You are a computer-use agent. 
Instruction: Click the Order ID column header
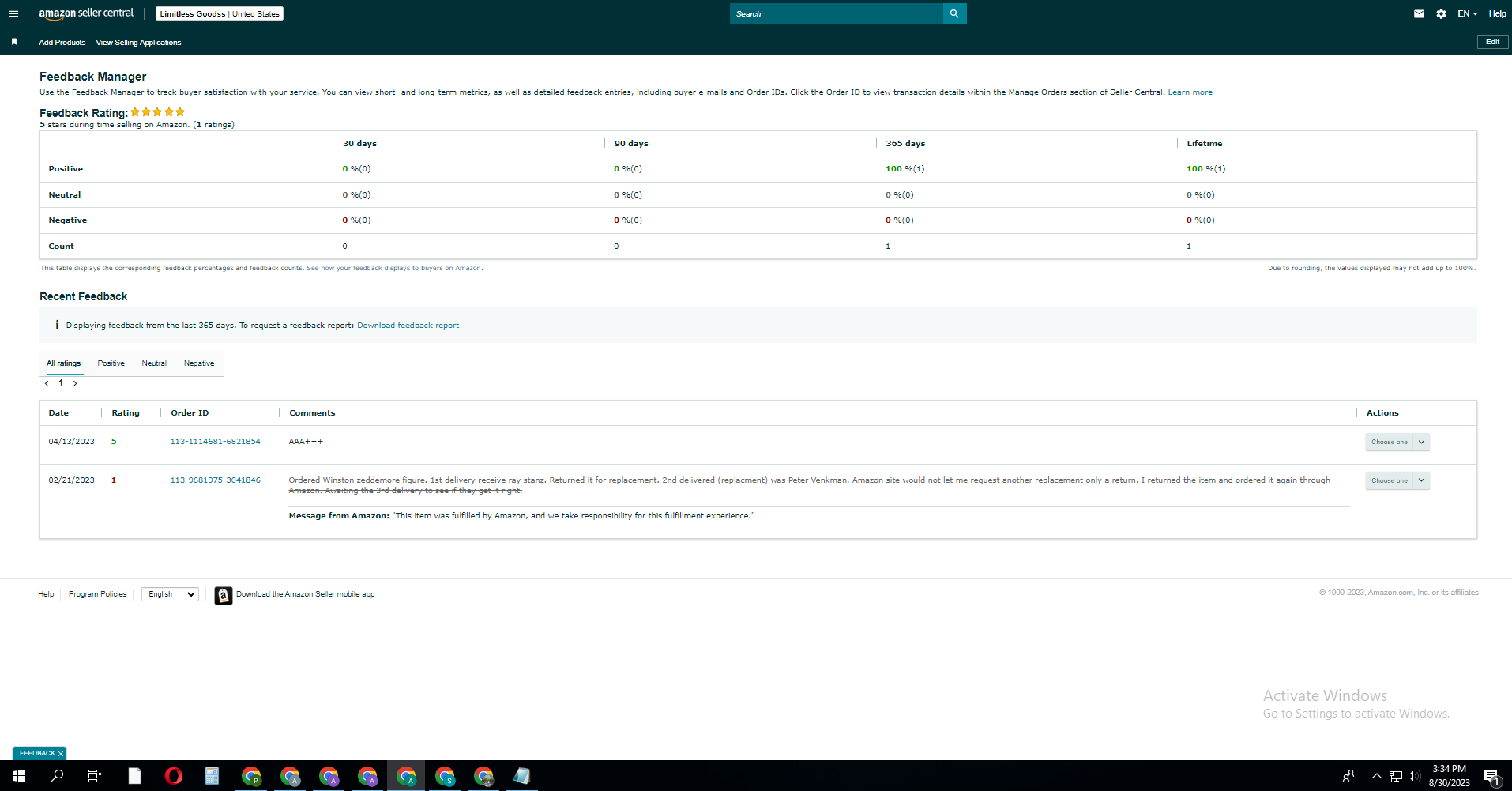pyautogui.click(x=190, y=413)
